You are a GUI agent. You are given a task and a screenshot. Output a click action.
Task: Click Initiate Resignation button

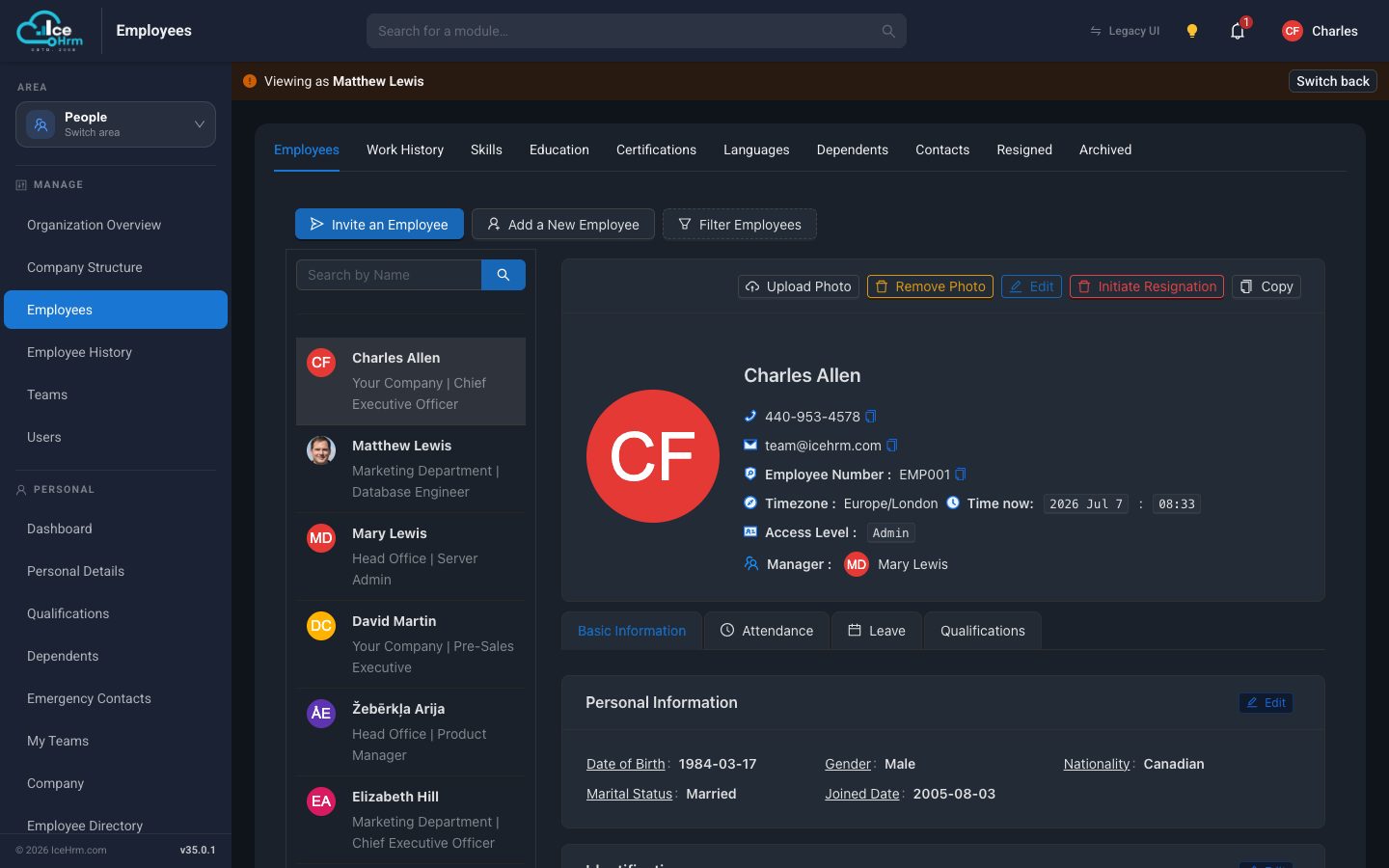click(1147, 286)
